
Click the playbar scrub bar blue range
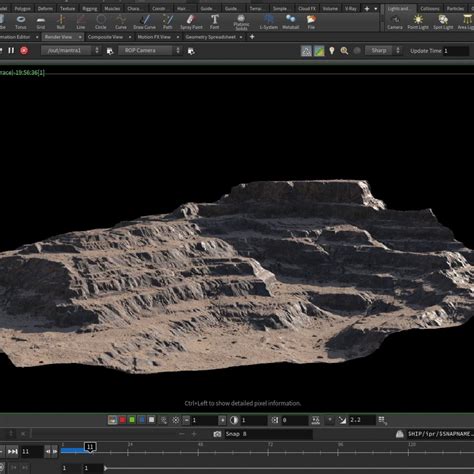tap(73, 451)
